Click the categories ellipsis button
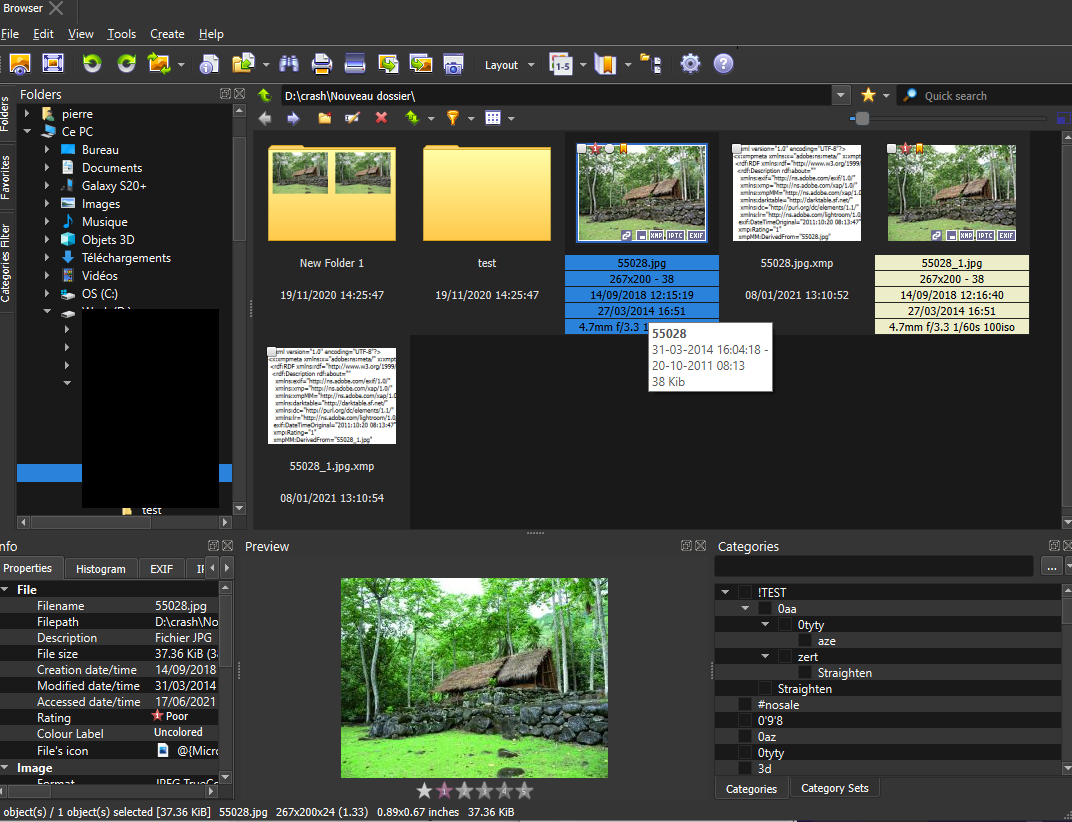Viewport: 1072px width, 822px height. [1050, 567]
